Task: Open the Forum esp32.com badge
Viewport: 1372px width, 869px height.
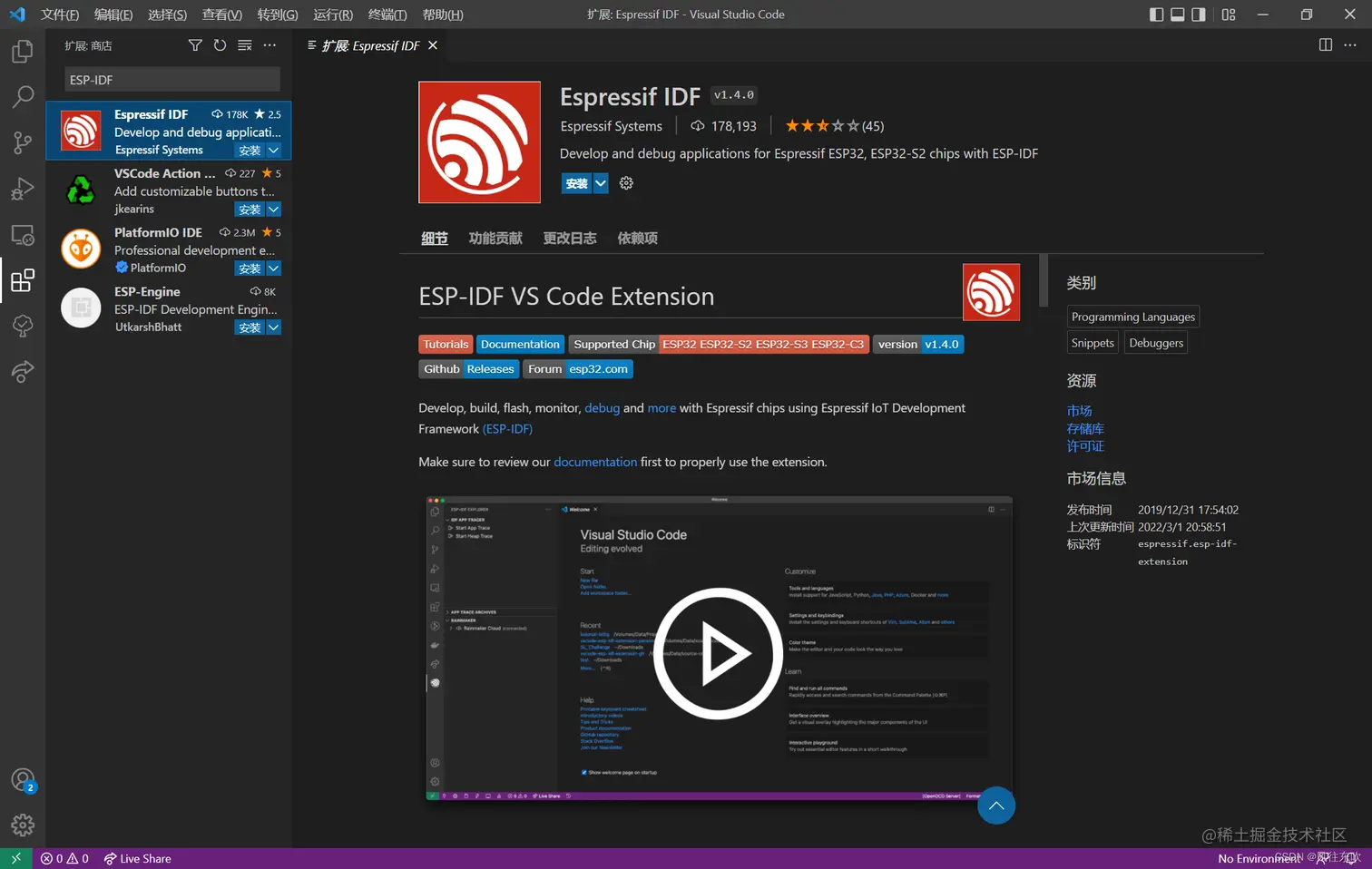Action: click(x=578, y=369)
